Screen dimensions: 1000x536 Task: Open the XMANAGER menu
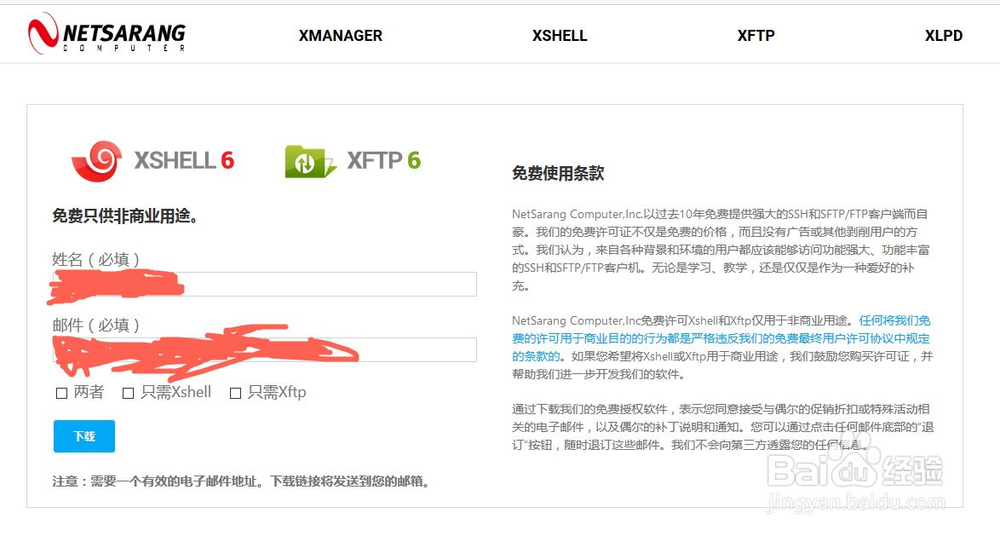pos(341,36)
